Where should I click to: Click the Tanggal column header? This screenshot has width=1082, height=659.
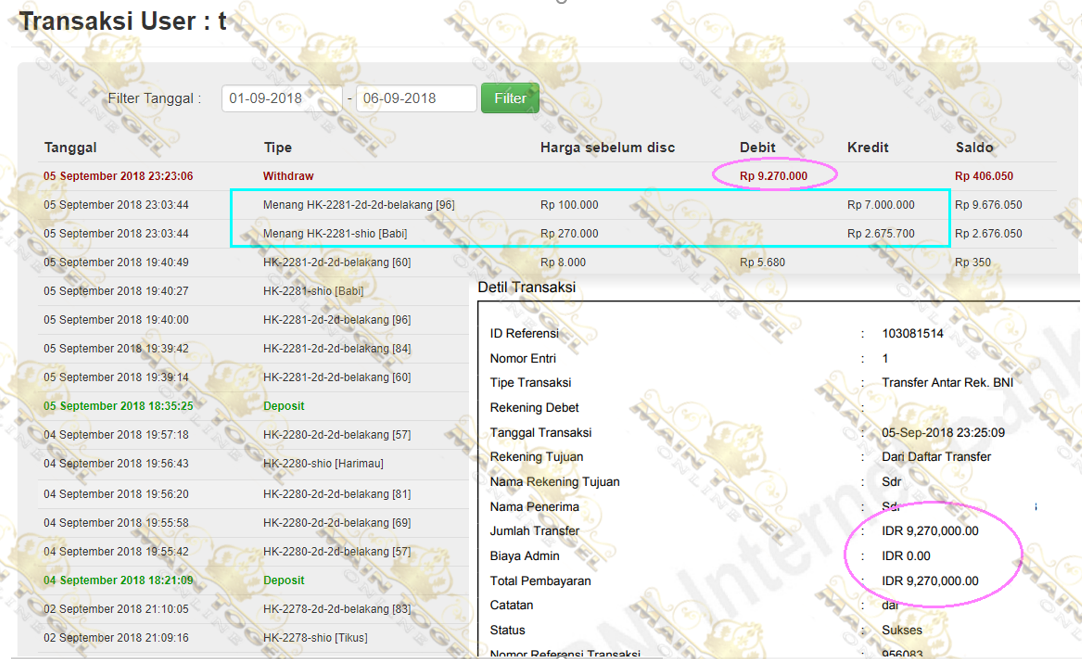pos(70,147)
